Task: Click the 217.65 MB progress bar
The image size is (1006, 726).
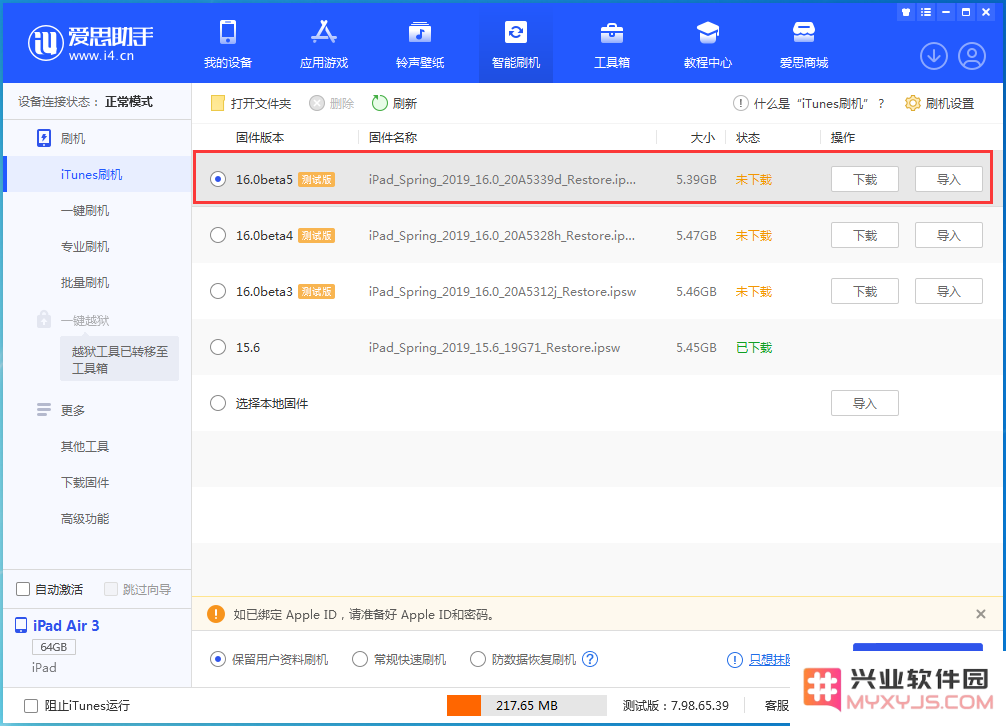Action: click(527, 705)
